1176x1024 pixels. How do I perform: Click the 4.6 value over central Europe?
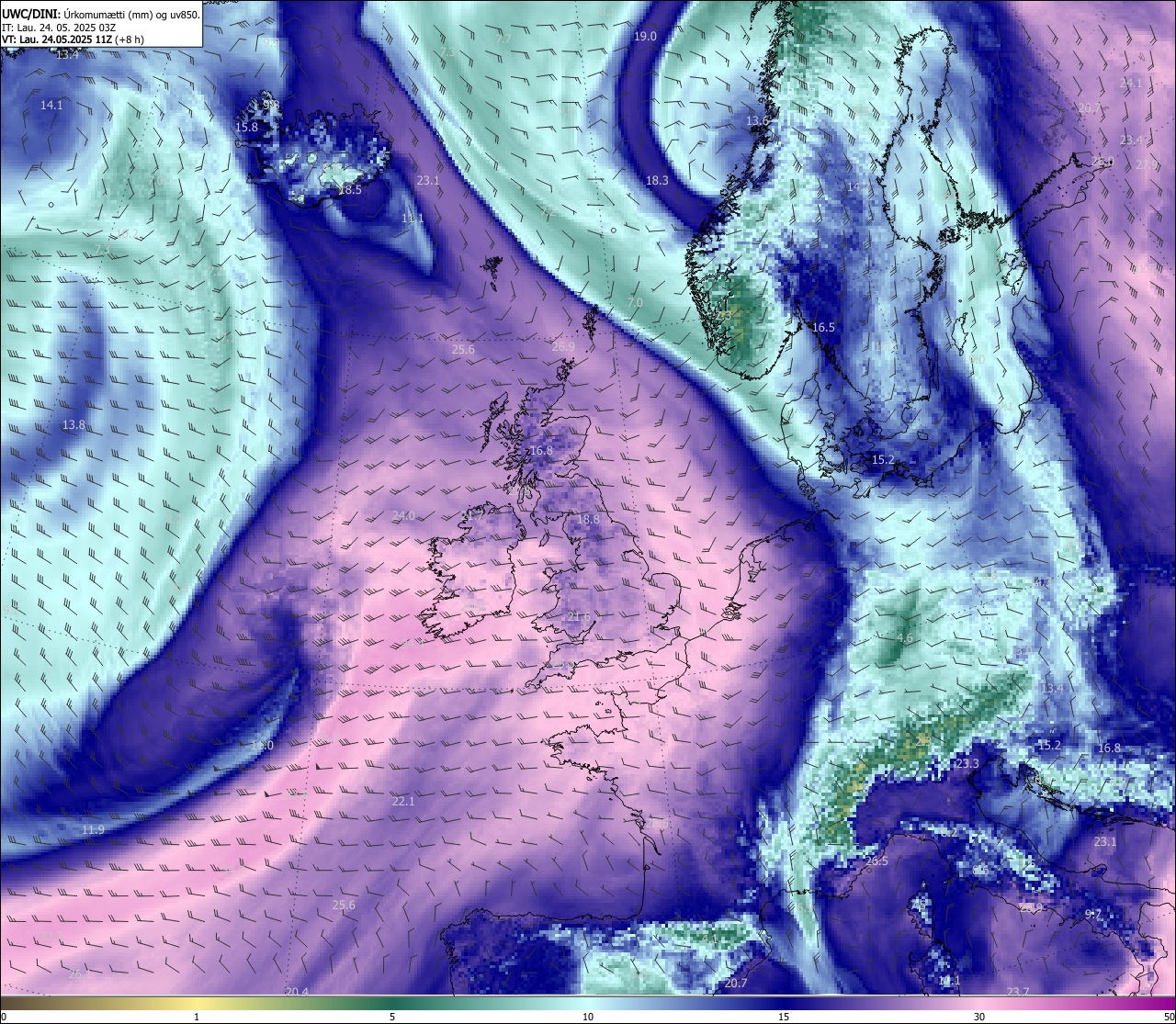click(904, 638)
